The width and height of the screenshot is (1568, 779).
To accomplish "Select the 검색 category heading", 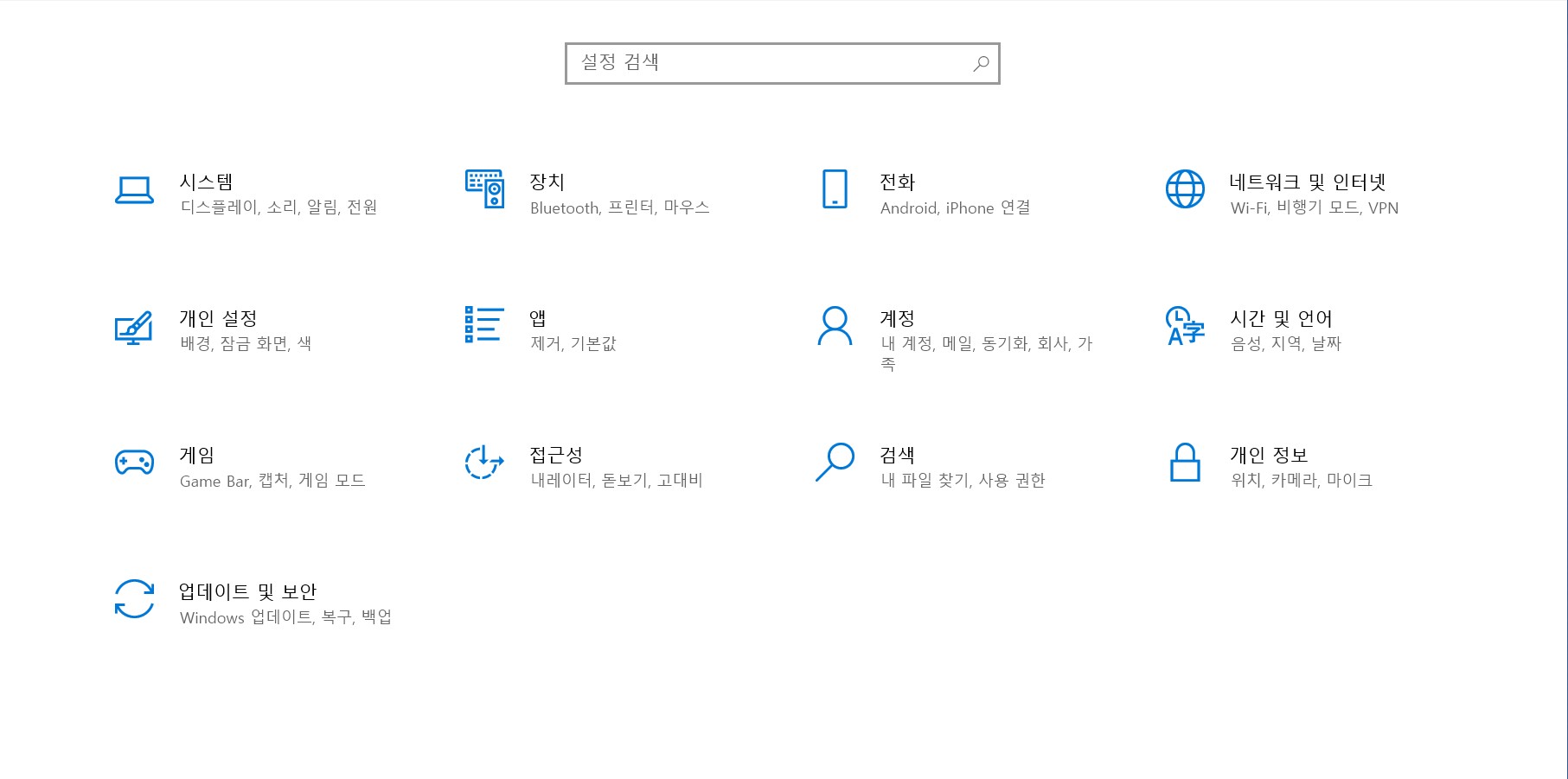I will tap(897, 456).
